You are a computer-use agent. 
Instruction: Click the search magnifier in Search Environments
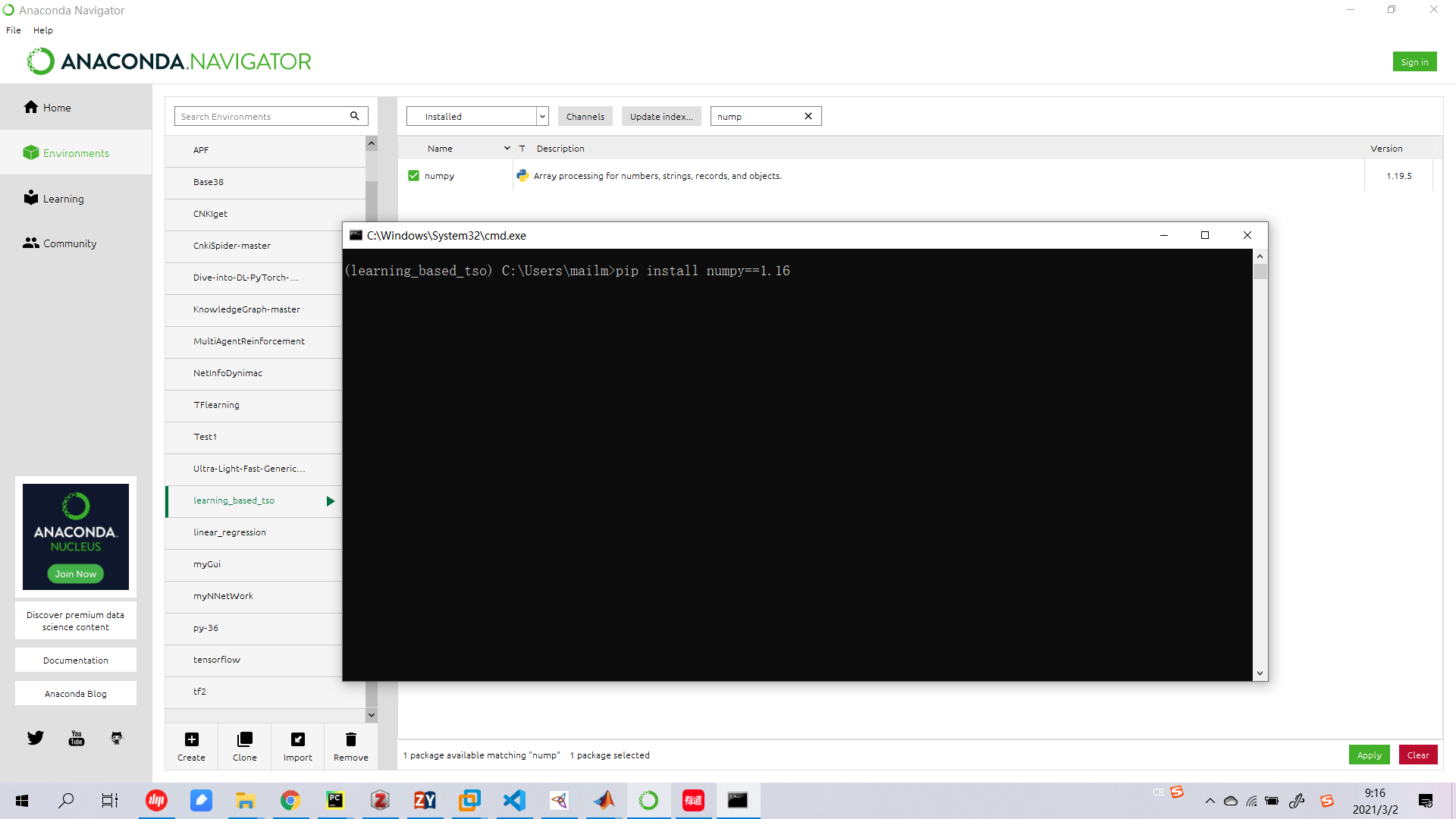click(354, 116)
